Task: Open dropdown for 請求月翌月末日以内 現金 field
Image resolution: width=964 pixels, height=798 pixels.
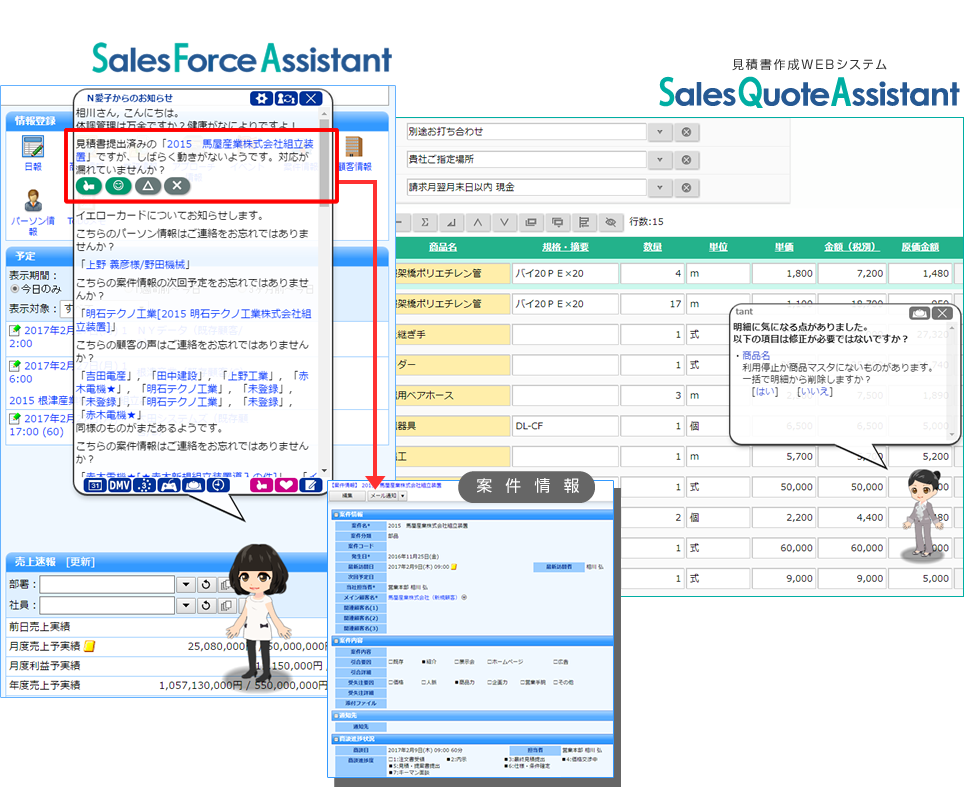Action: (x=660, y=188)
